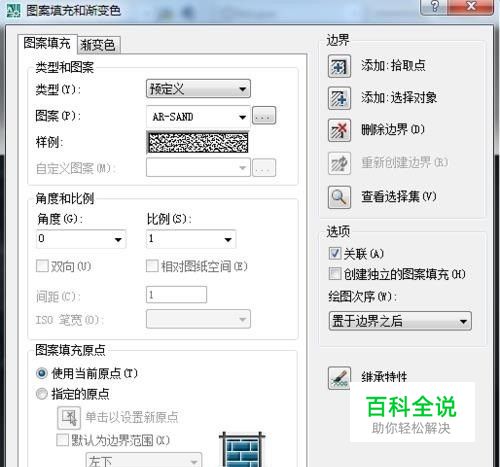Select the Hatch (图案填充) tab
This screenshot has height=467, width=500.
(x=47, y=43)
